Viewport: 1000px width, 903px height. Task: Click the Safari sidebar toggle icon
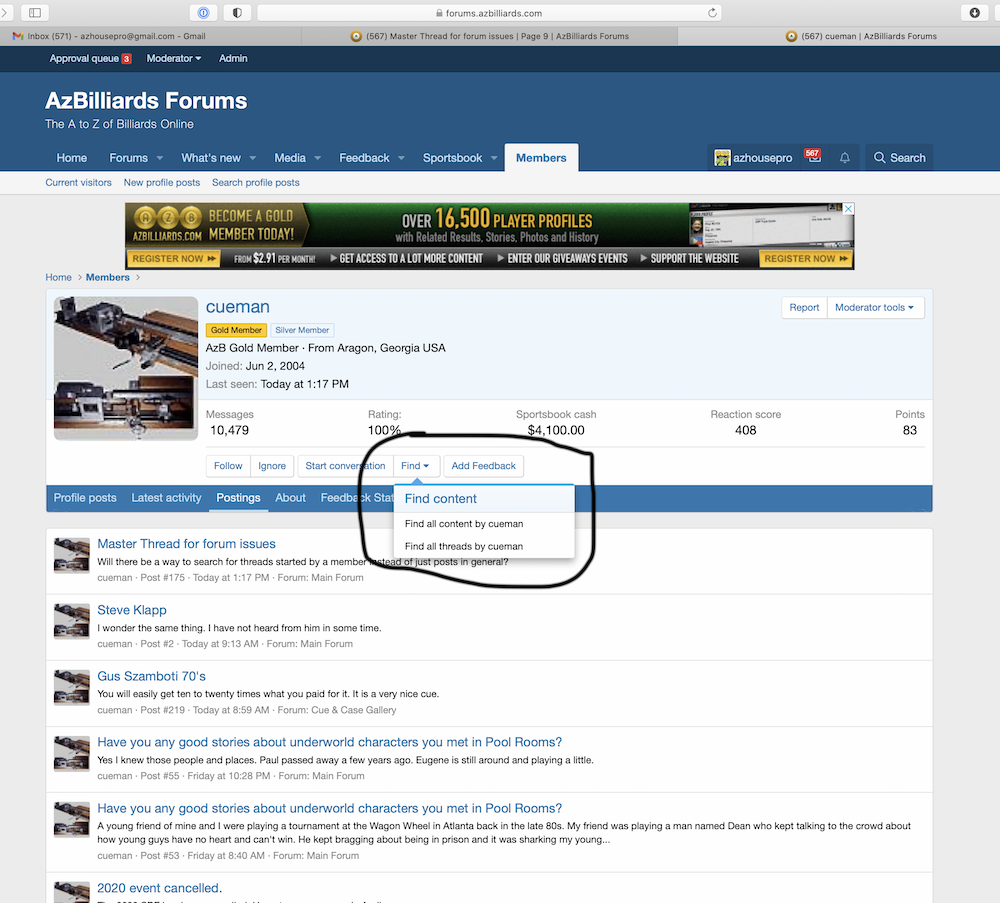35,12
